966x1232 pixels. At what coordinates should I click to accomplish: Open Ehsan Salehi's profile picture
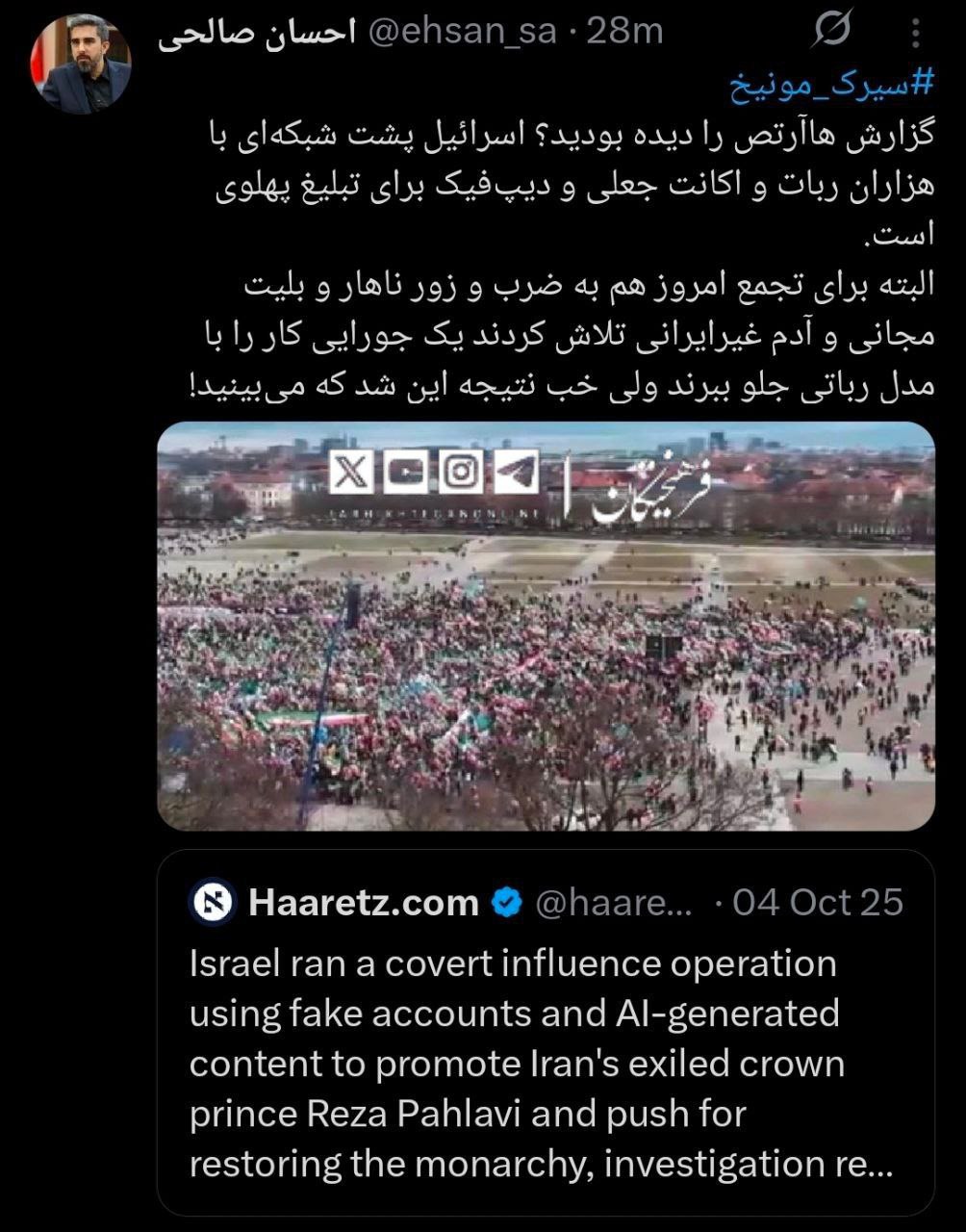pyautogui.click(x=81, y=64)
